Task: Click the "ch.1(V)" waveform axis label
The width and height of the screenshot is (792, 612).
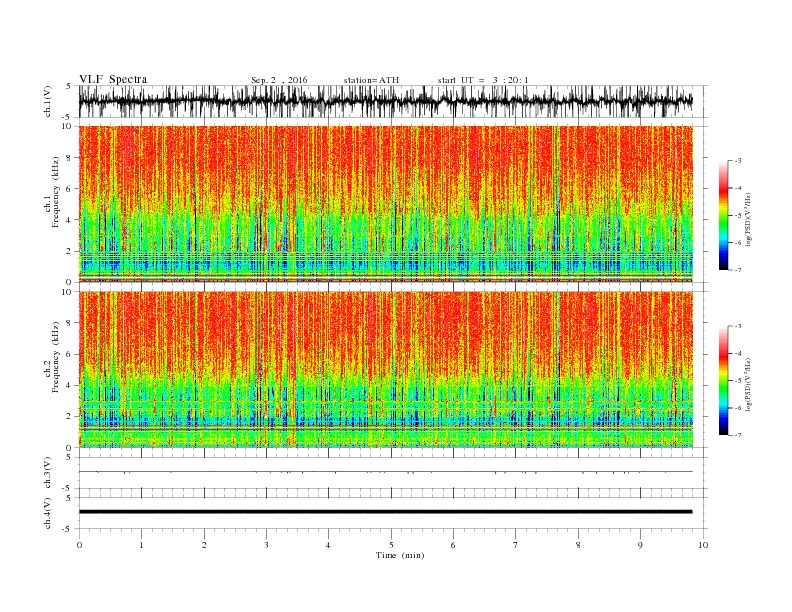Action: 48,101
